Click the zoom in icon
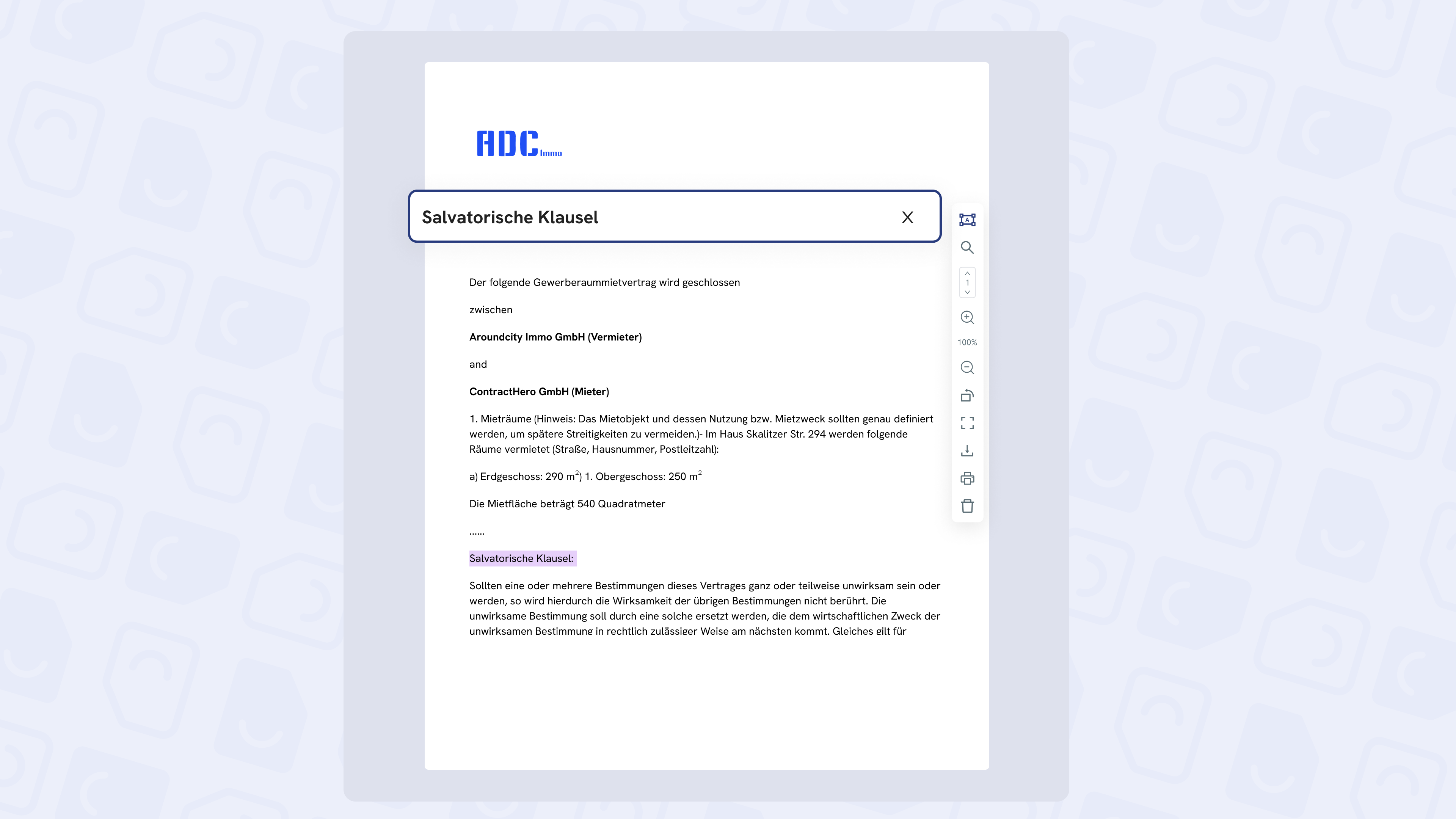Viewport: 1456px width, 819px height. (967, 317)
